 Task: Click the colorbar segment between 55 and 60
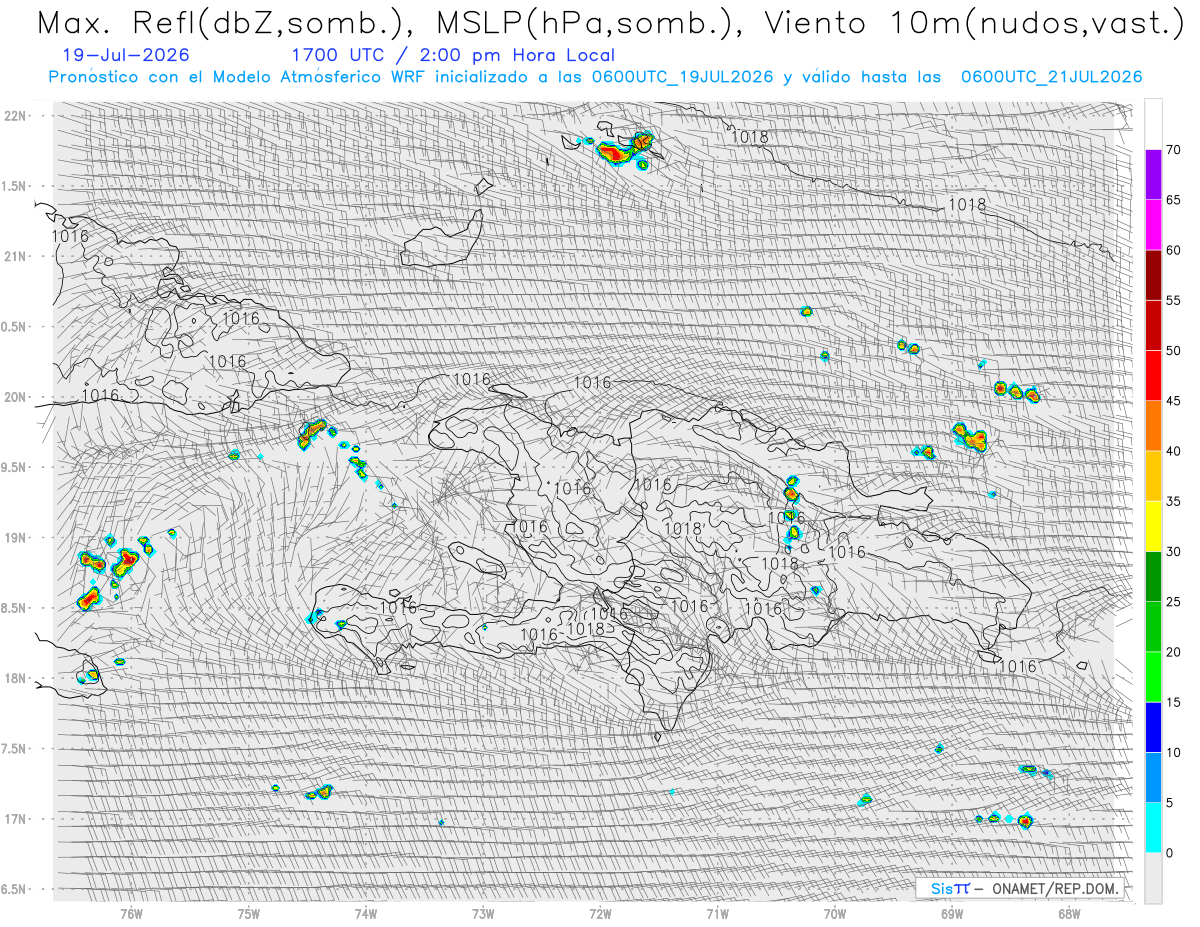tap(1153, 275)
